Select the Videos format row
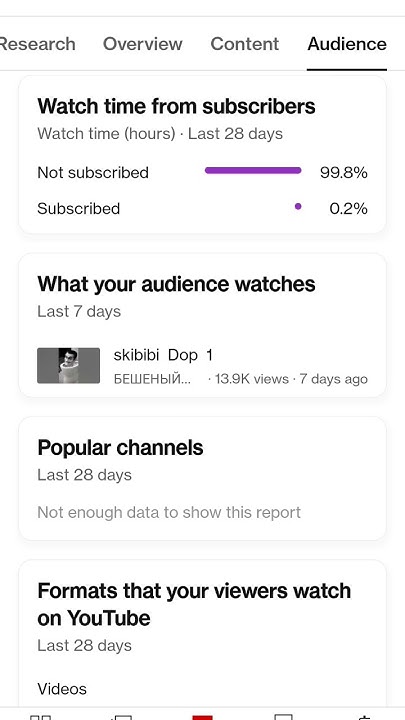The height and width of the screenshot is (720, 405). pos(62,689)
